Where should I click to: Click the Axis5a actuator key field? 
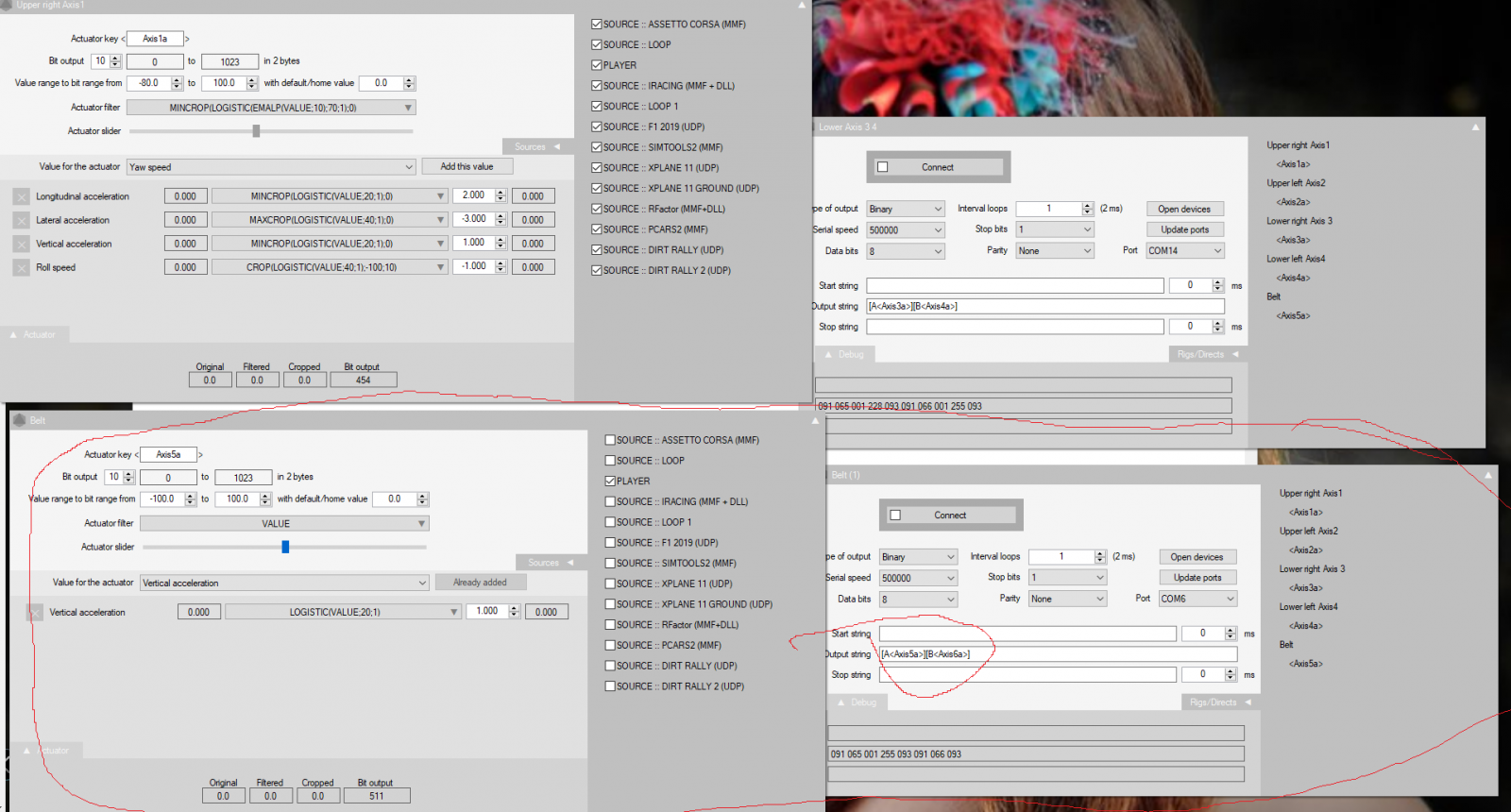168,455
